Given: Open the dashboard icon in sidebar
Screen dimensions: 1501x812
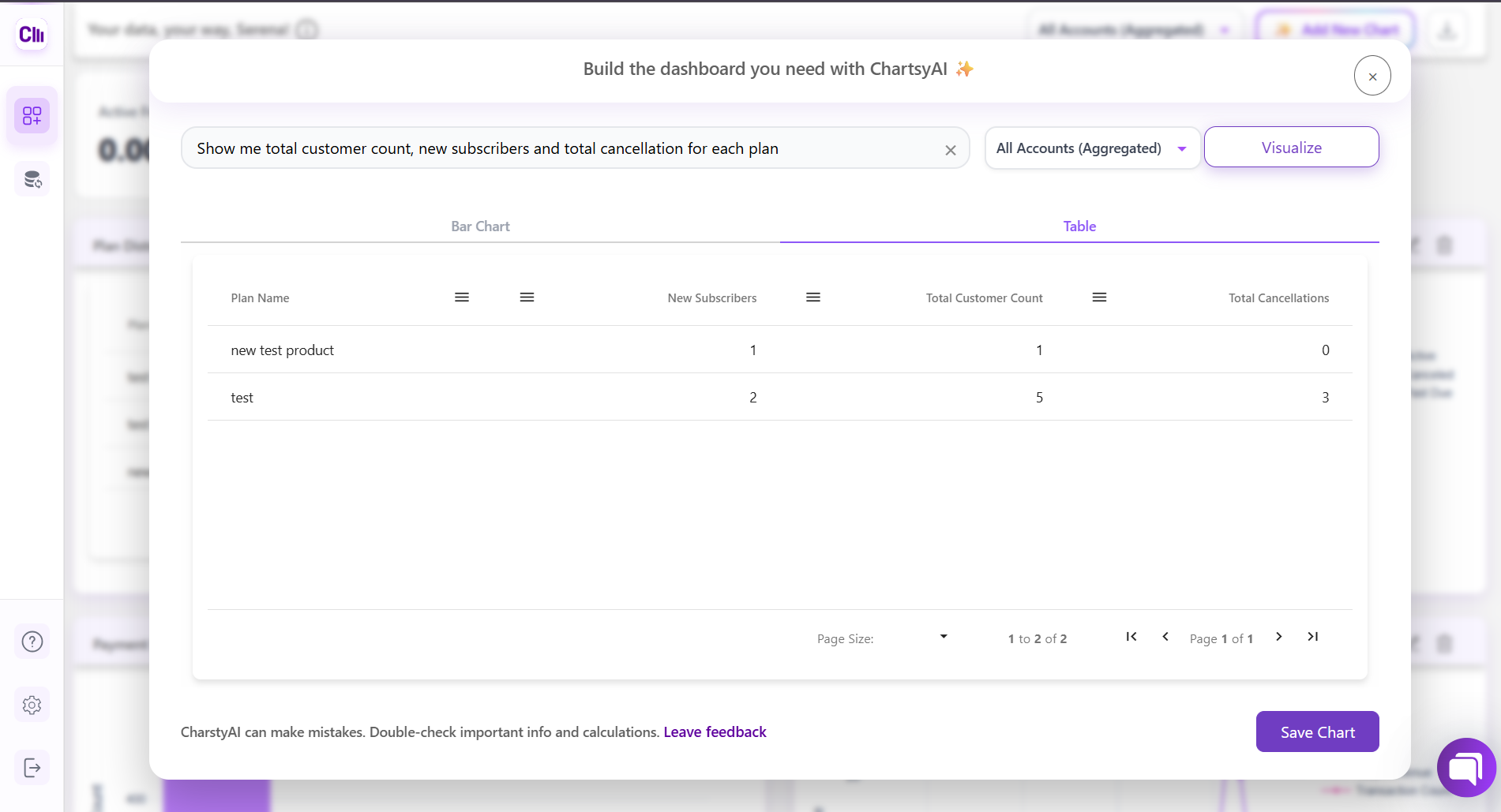Looking at the screenshot, I should [32, 116].
